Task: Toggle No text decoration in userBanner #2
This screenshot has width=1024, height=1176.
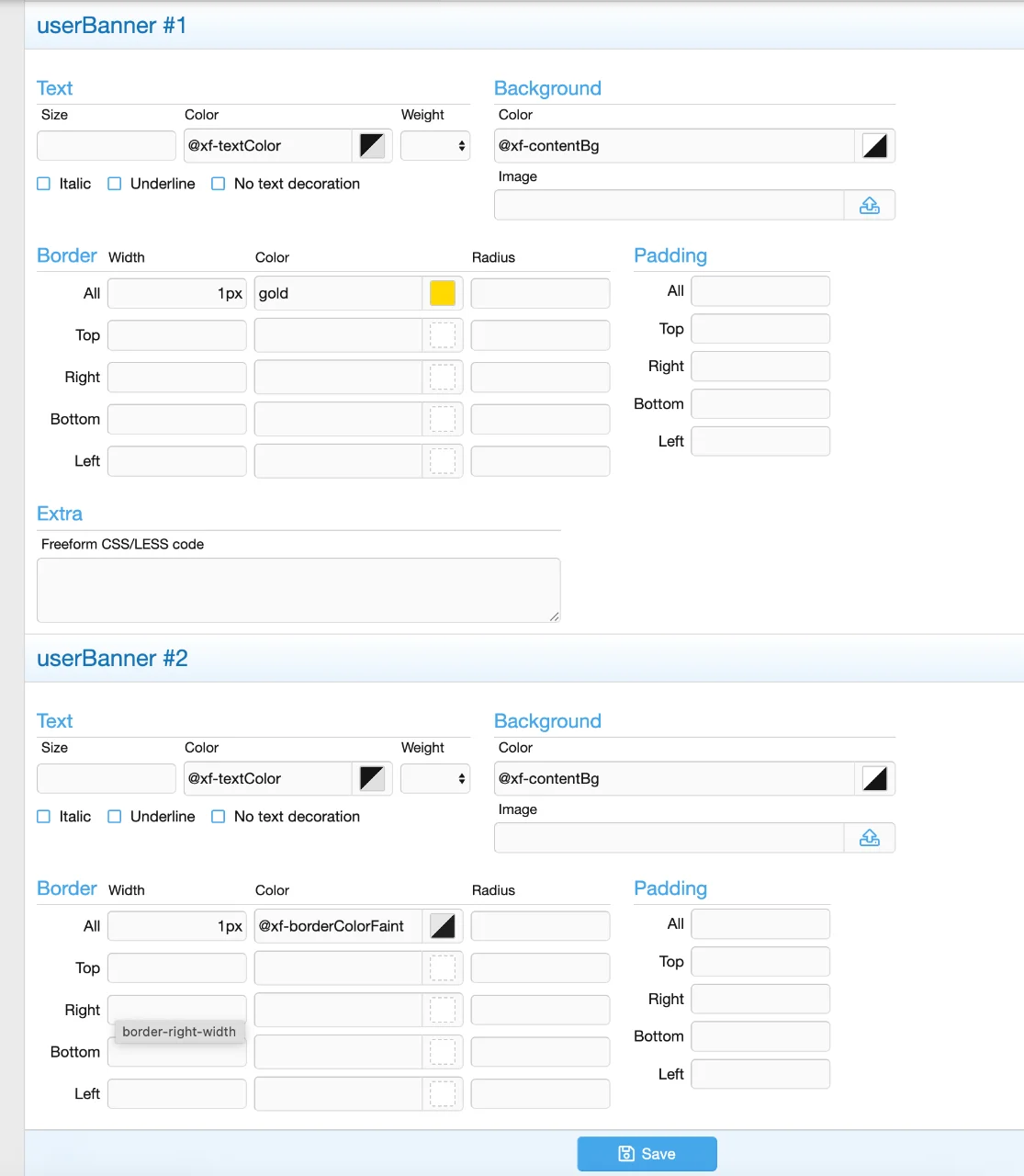Action: click(x=219, y=817)
